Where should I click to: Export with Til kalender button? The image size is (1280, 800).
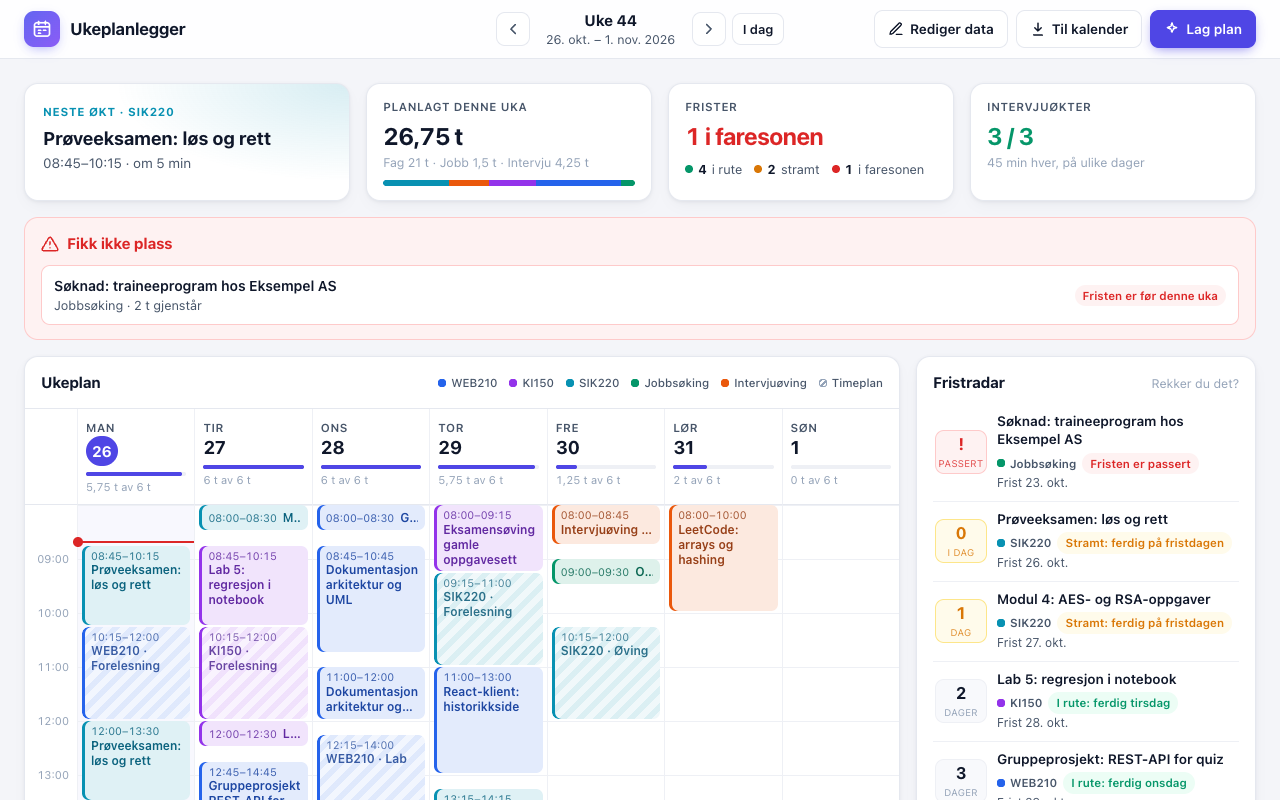(x=1079, y=29)
